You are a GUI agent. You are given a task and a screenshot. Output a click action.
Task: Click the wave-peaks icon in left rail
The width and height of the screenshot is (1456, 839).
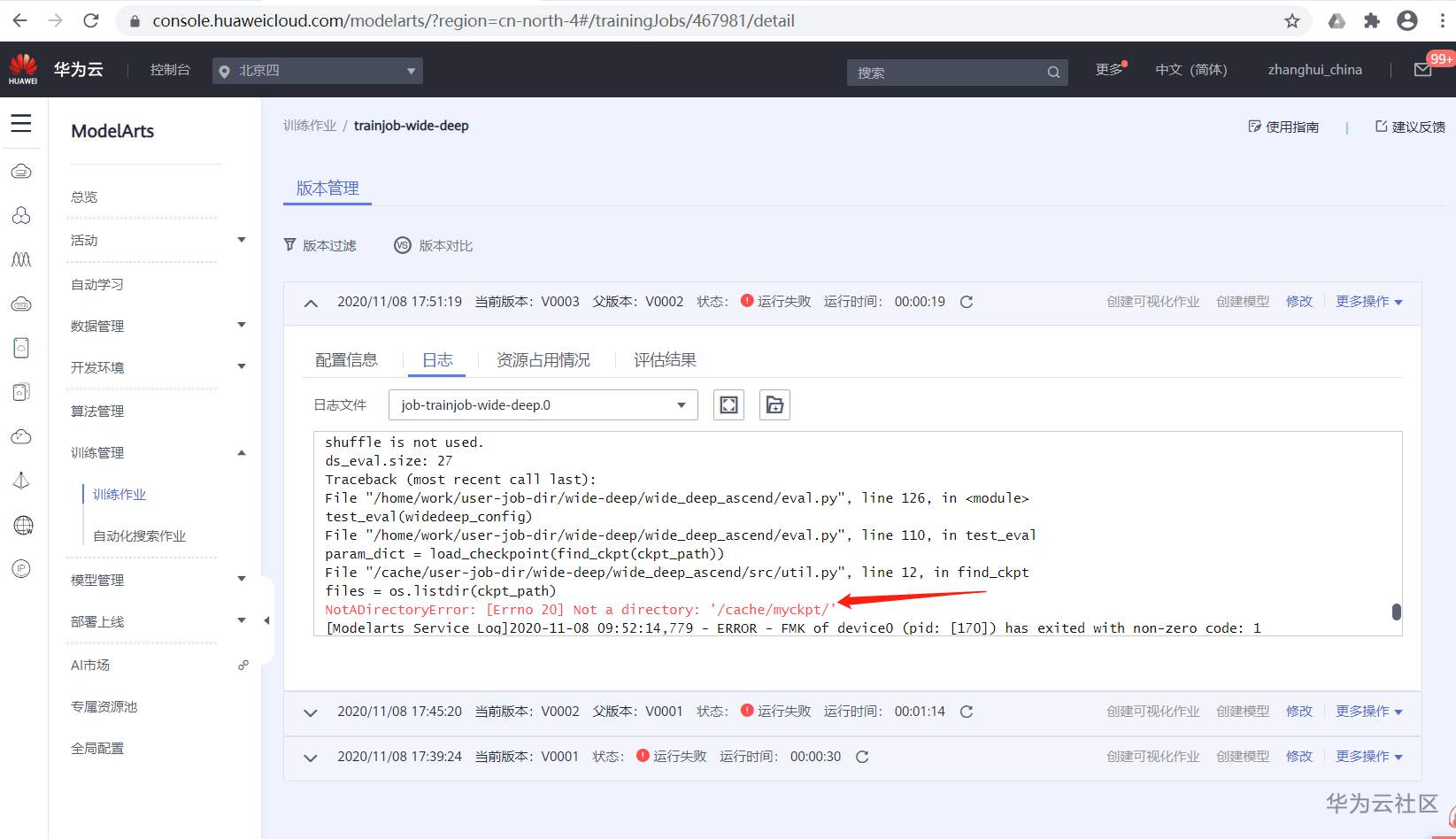[x=21, y=259]
